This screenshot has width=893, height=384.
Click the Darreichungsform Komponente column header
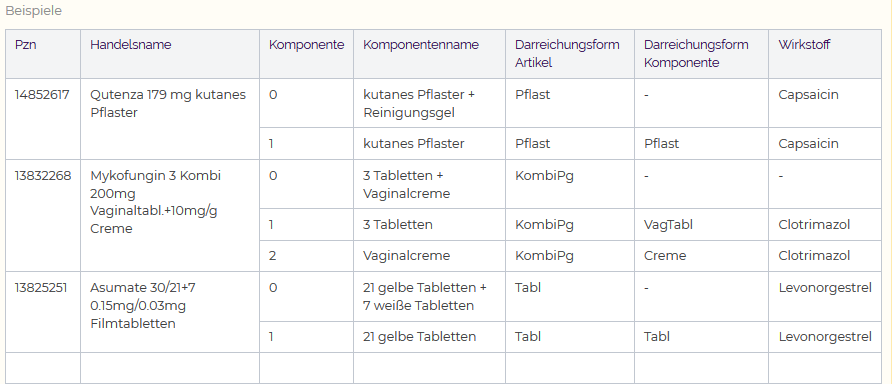702,54
